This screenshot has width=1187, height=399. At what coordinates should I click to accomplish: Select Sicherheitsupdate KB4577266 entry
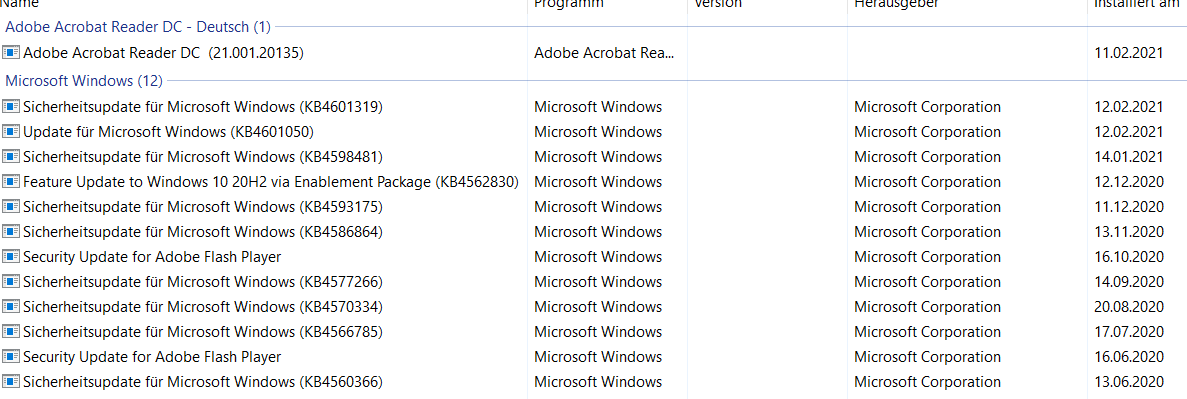[203, 282]
